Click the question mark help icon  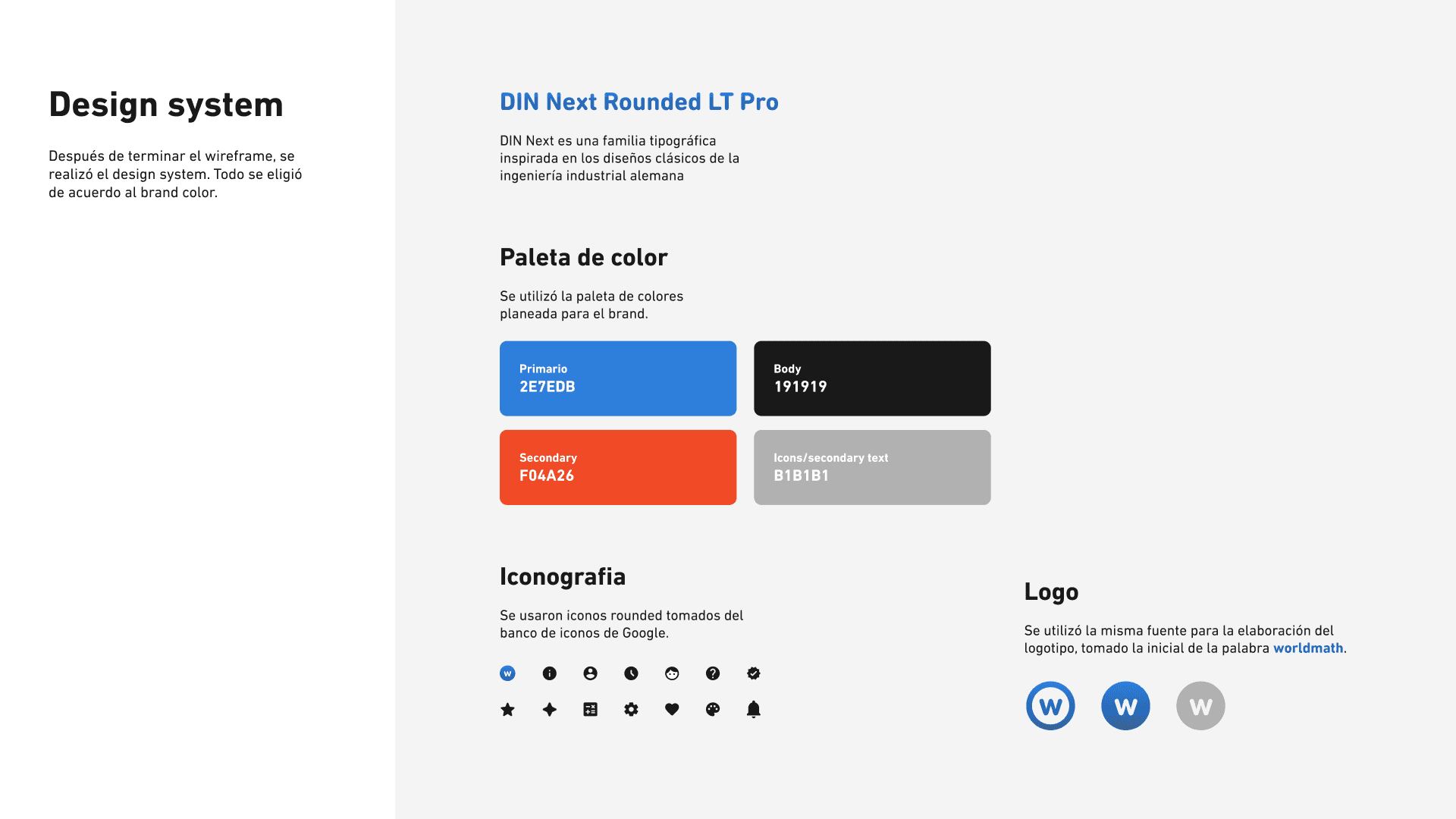[713, 673]
